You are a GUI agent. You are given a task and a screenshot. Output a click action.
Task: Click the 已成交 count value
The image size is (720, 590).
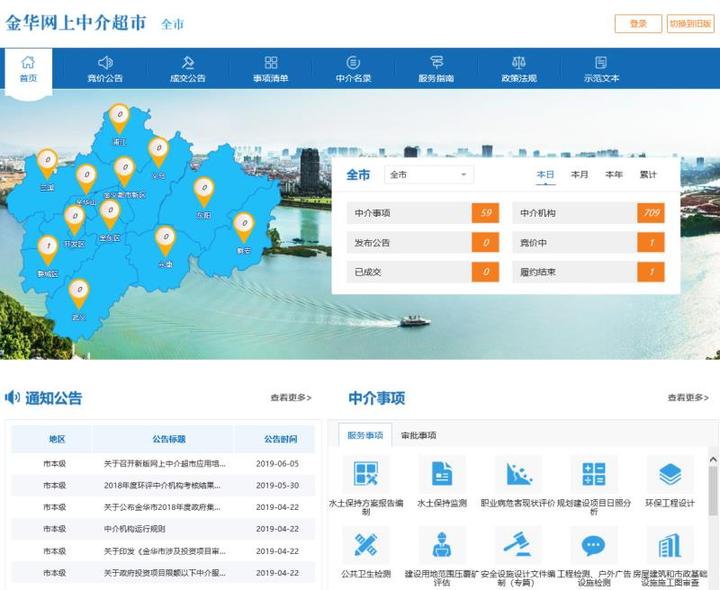(x=485, y=272)
